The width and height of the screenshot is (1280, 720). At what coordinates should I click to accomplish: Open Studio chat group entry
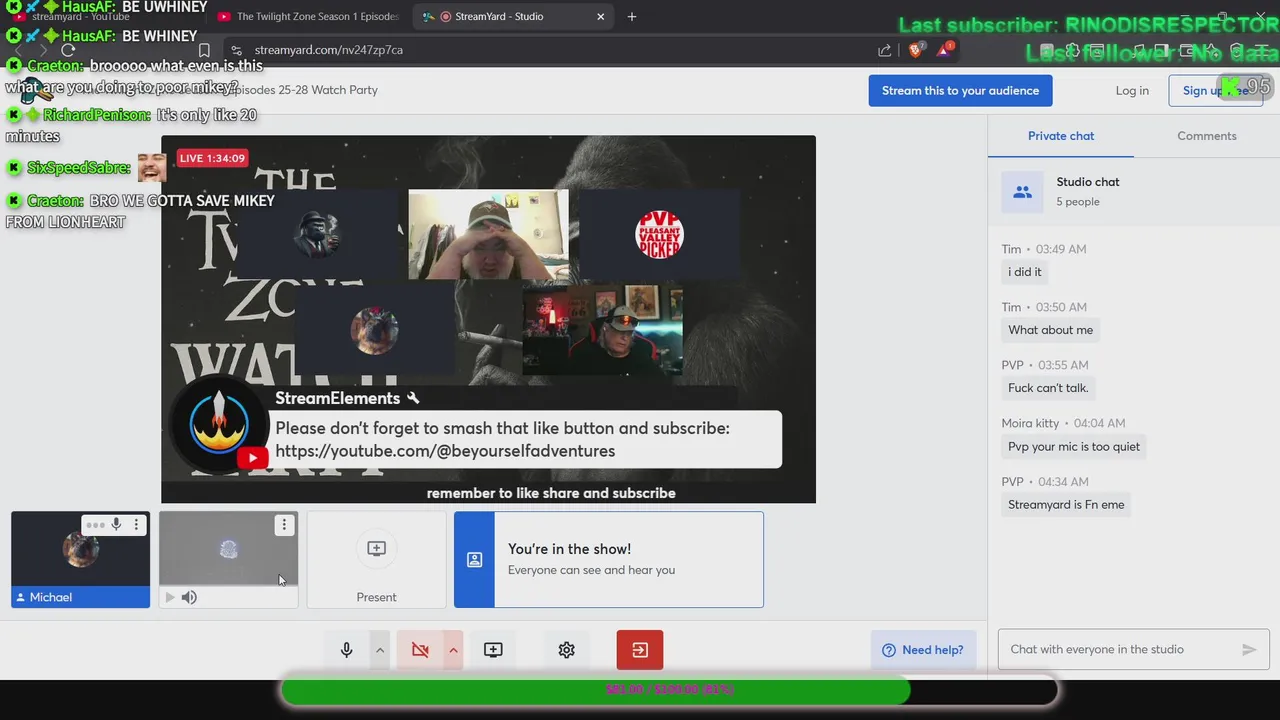(x=1134, y=191)
